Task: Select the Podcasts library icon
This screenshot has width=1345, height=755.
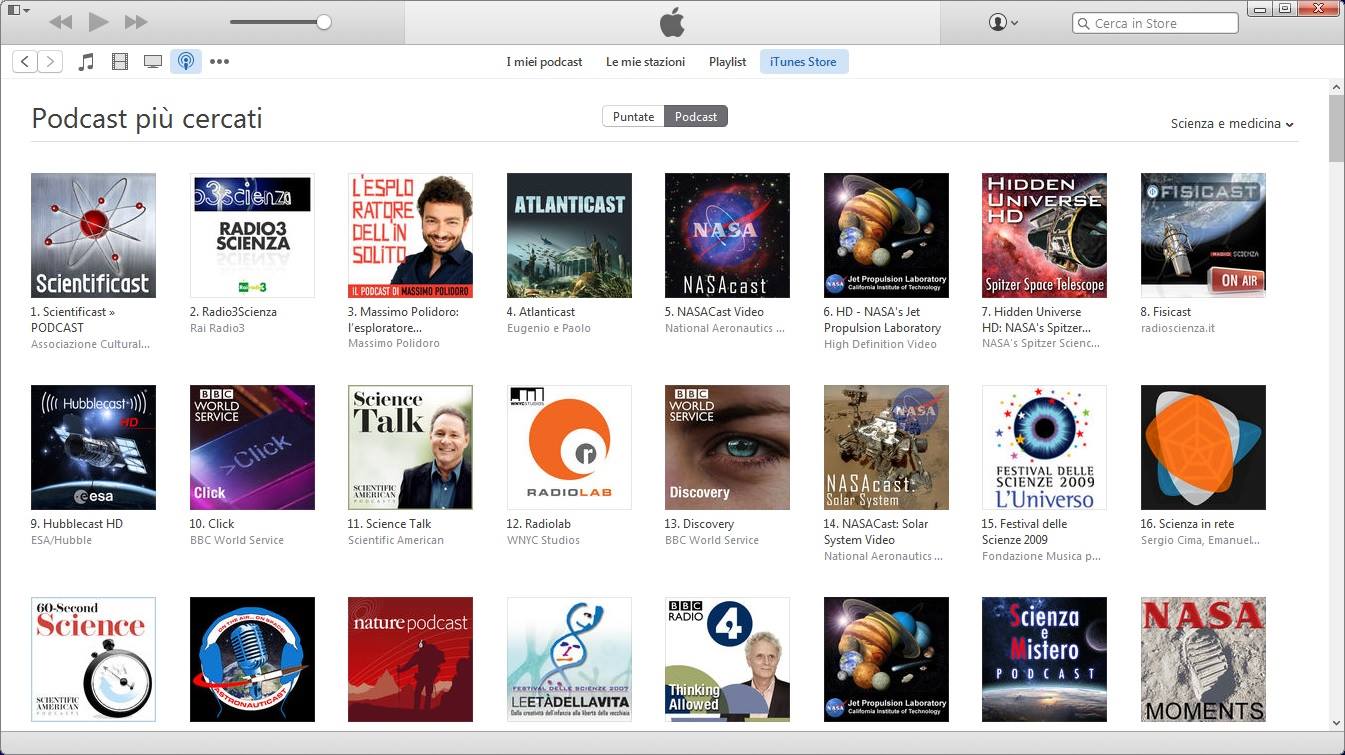Action: (x=186, y=62)
